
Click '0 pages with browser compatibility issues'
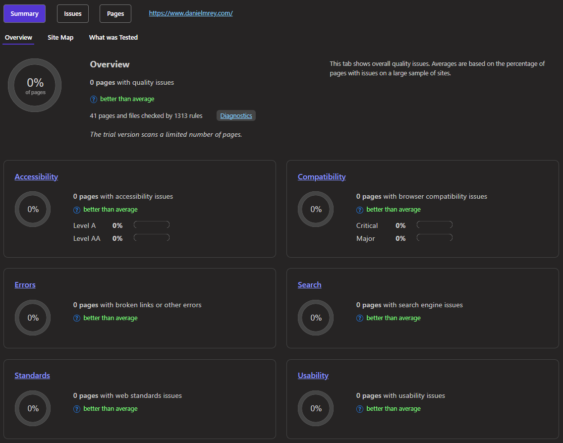(422, 196)
